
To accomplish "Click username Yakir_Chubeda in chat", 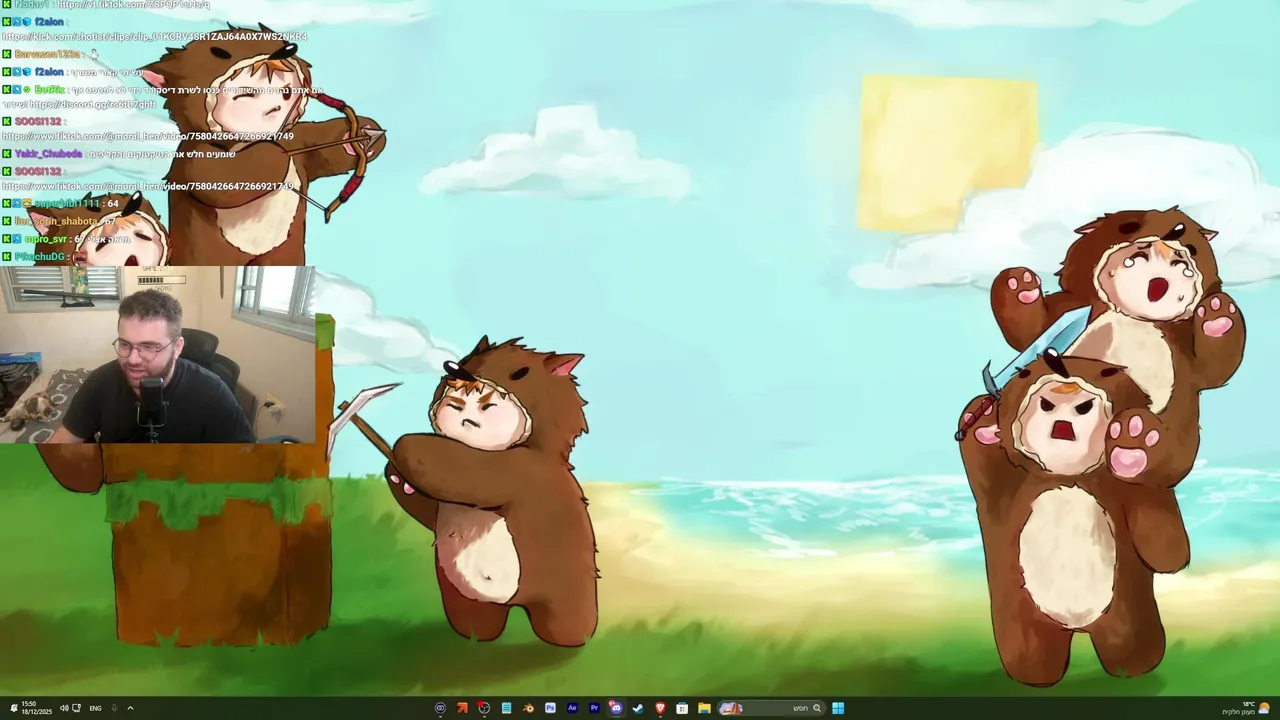I will (x=48, y=154).
